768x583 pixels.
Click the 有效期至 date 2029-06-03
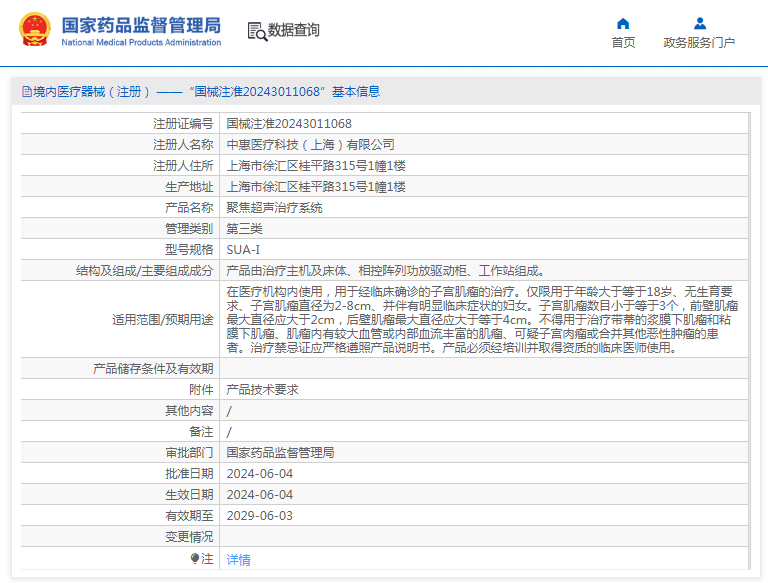(x=259, y=516)
